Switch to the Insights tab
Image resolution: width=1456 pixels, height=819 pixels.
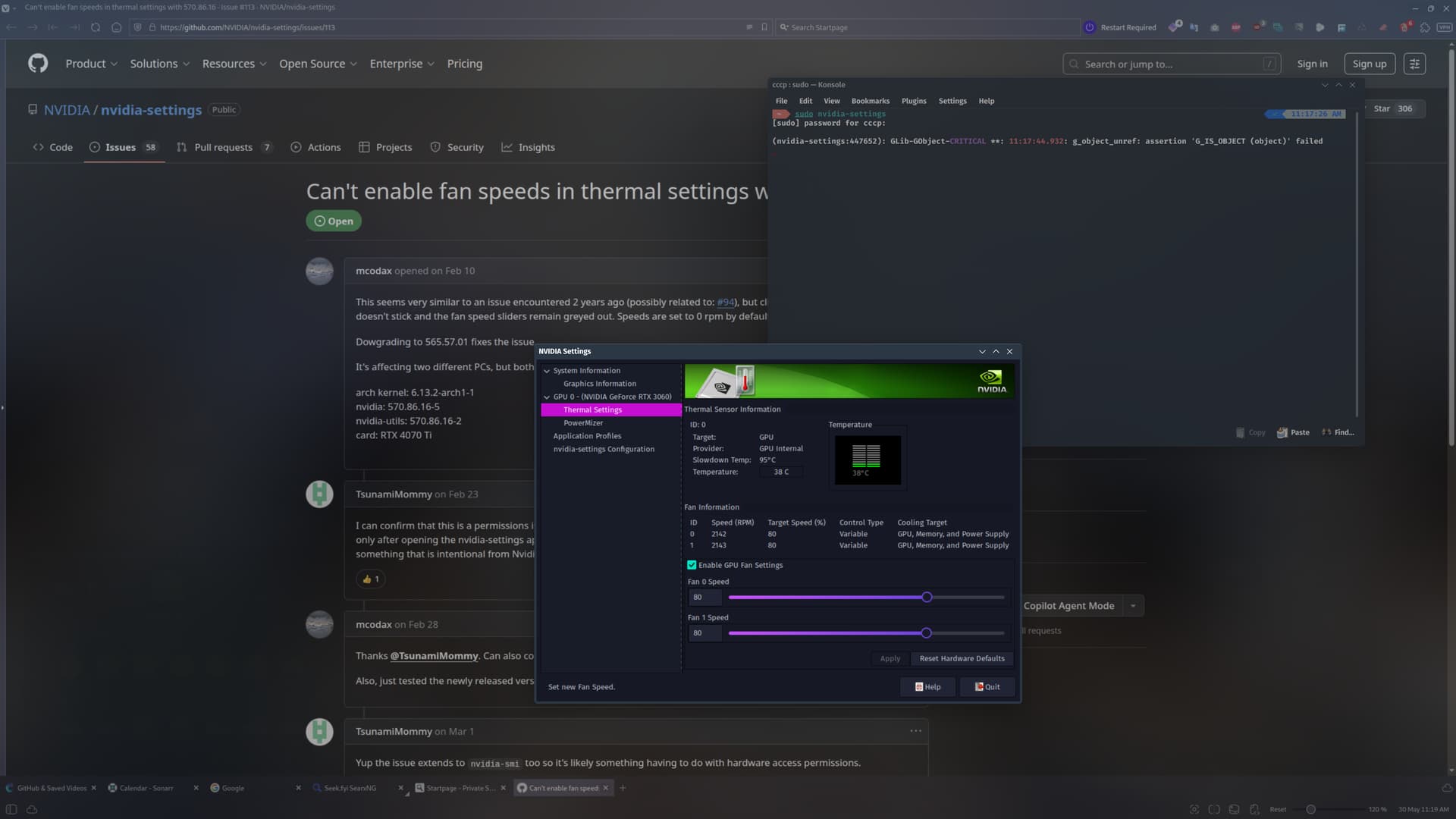click(x=528, y=147)
